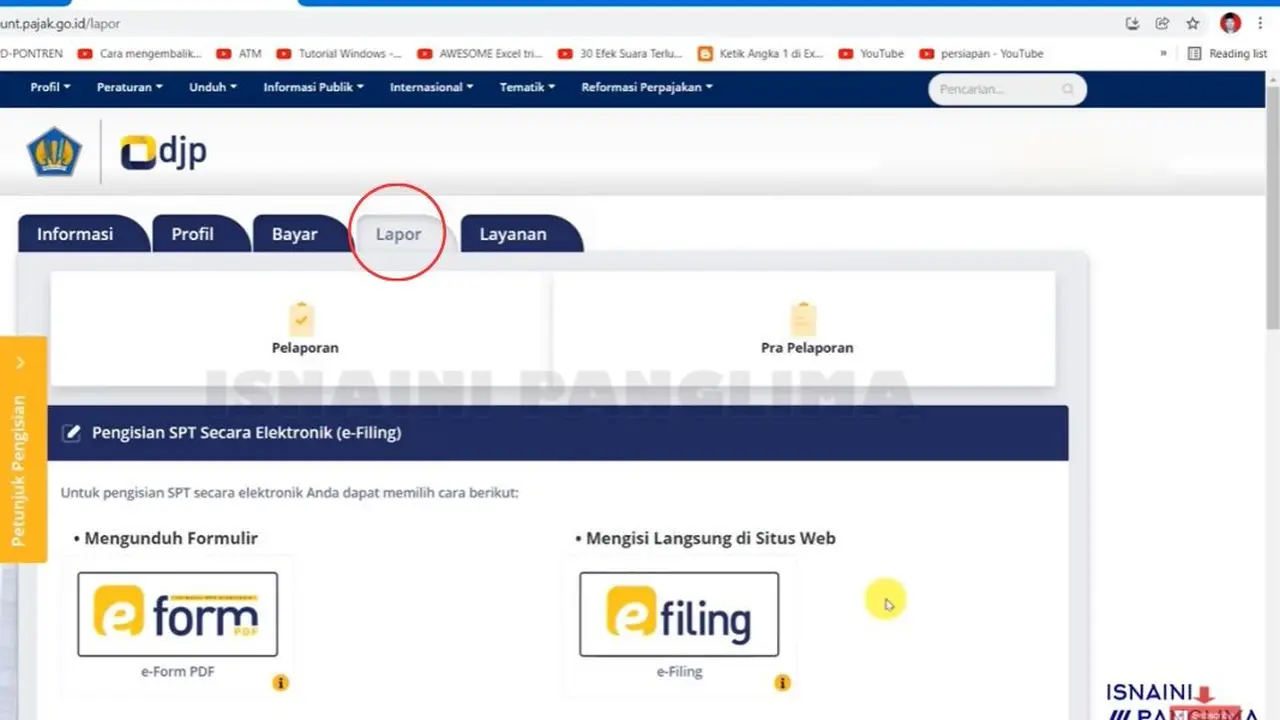Click the info icon beside e-Form PDF
1280x720 pixels.
click(x=281, y=682)
